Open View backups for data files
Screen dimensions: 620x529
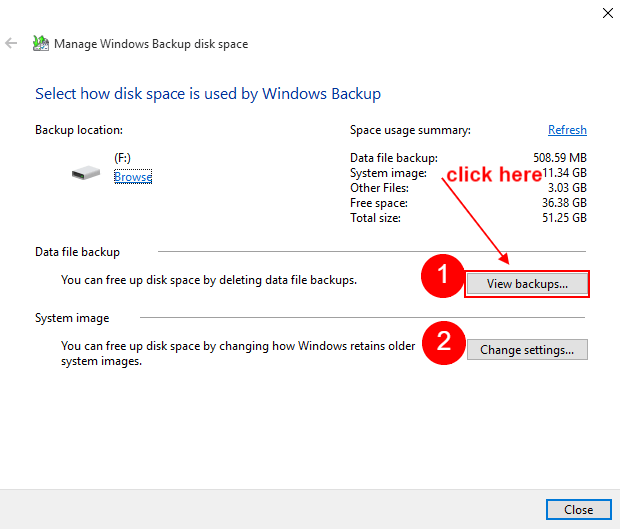[527, 284]
